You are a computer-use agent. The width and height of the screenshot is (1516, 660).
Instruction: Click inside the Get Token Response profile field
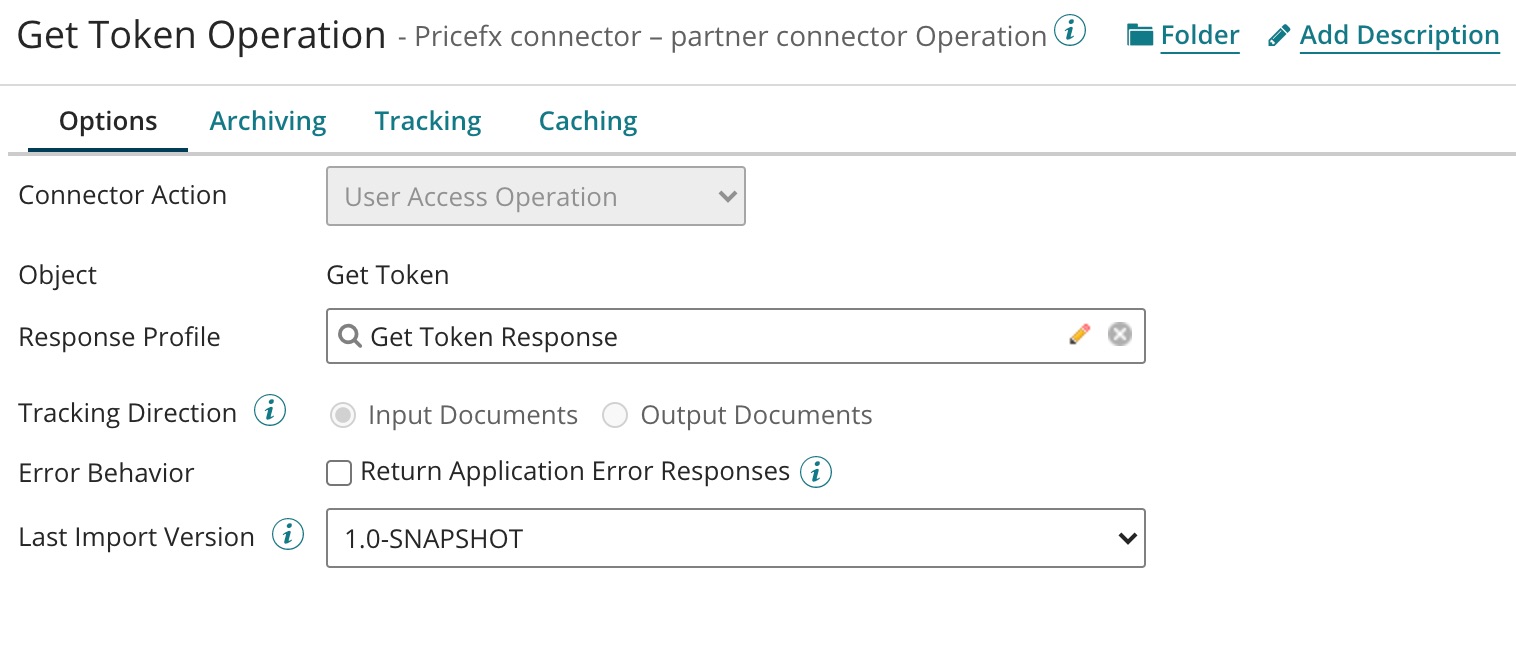[x=600, y=337]
